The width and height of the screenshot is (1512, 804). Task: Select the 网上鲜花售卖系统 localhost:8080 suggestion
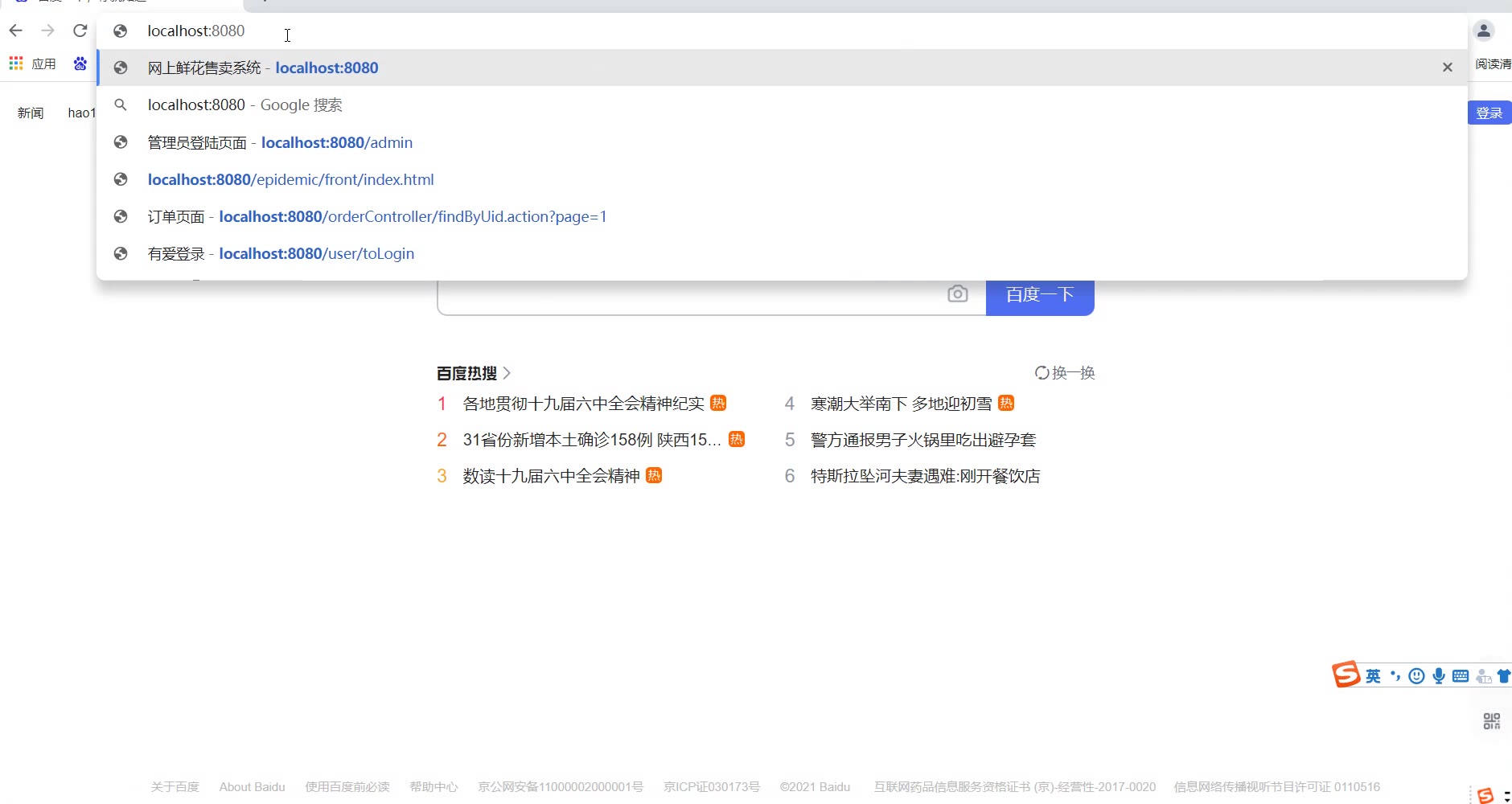pos(782,68)
